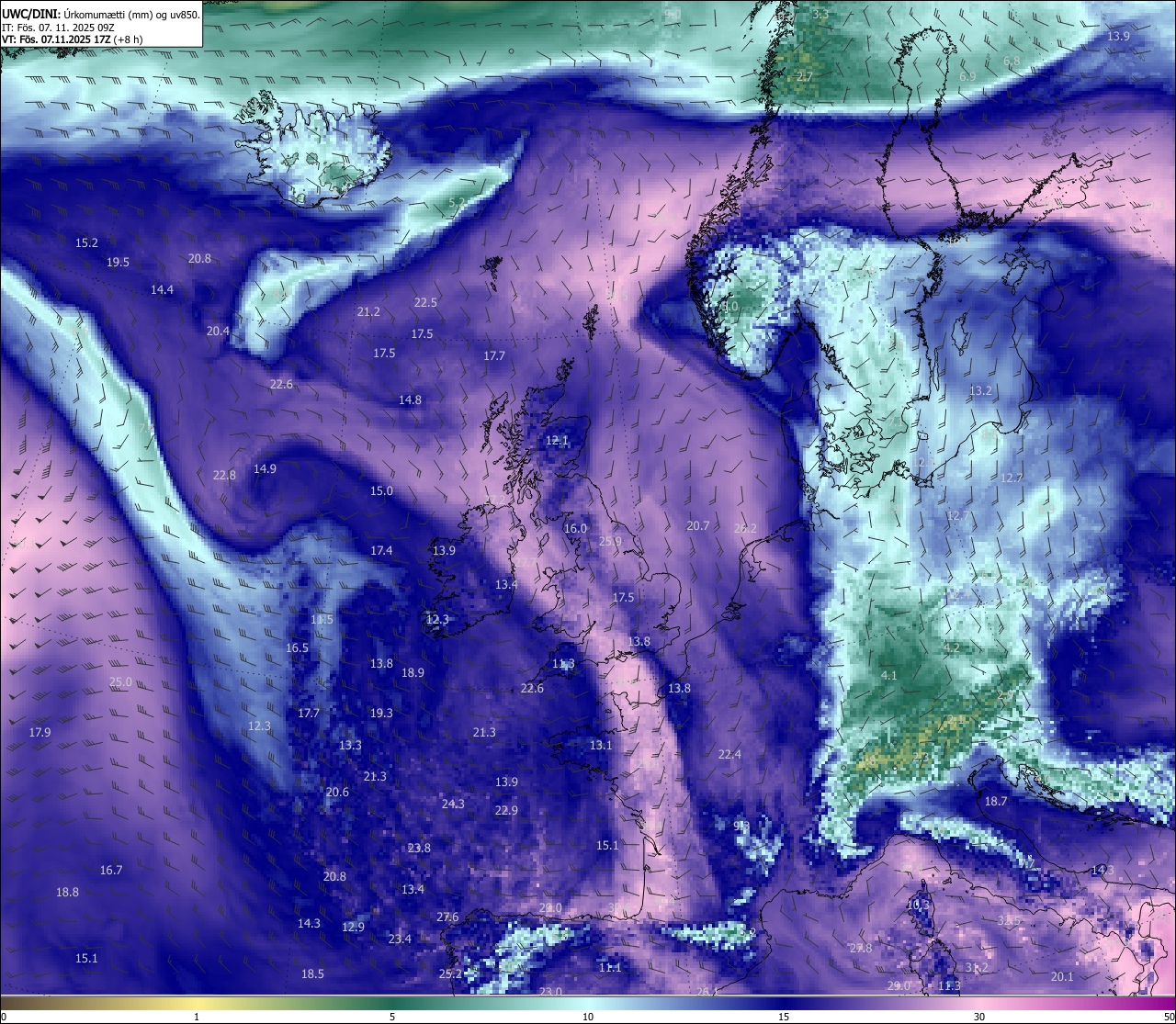Click the 16.5 value label
1176x1024 pixels.
coord(297,648)
